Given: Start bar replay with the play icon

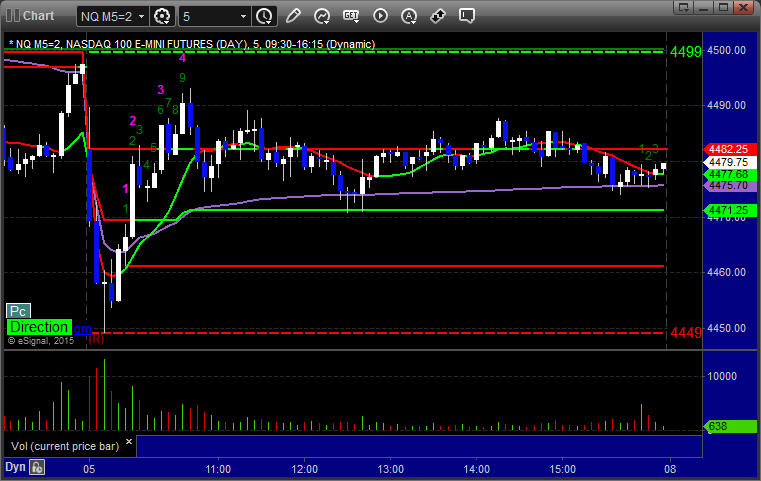Looking at the screenshot, I should point(380,16).
